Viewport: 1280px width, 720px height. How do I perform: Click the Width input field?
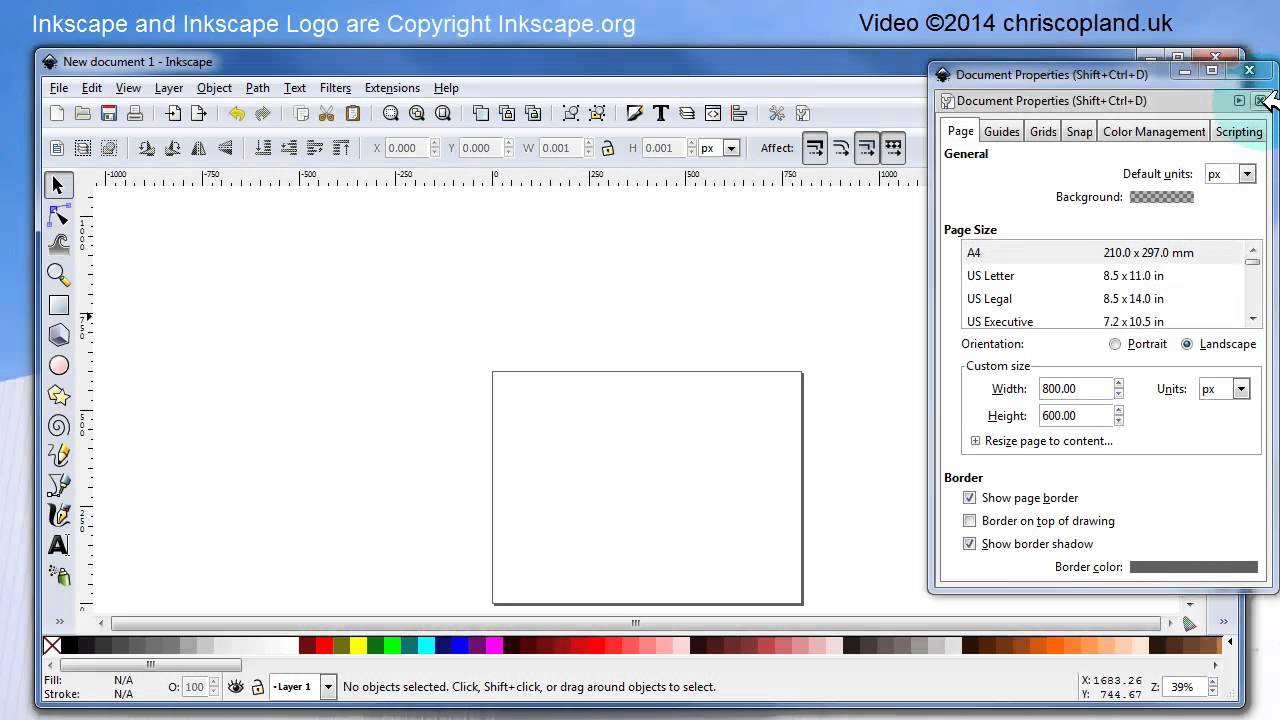[1076, 389]
